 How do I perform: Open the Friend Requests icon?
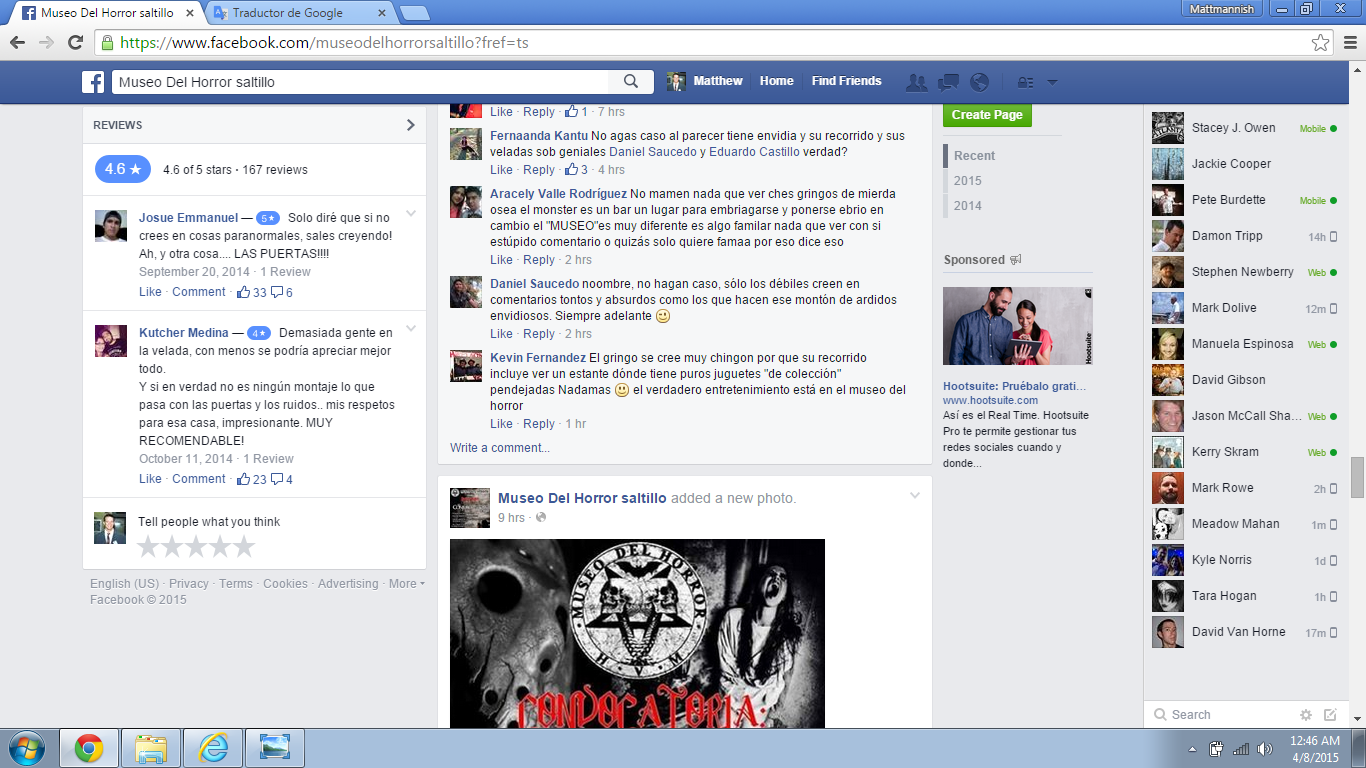click(916, 82)
